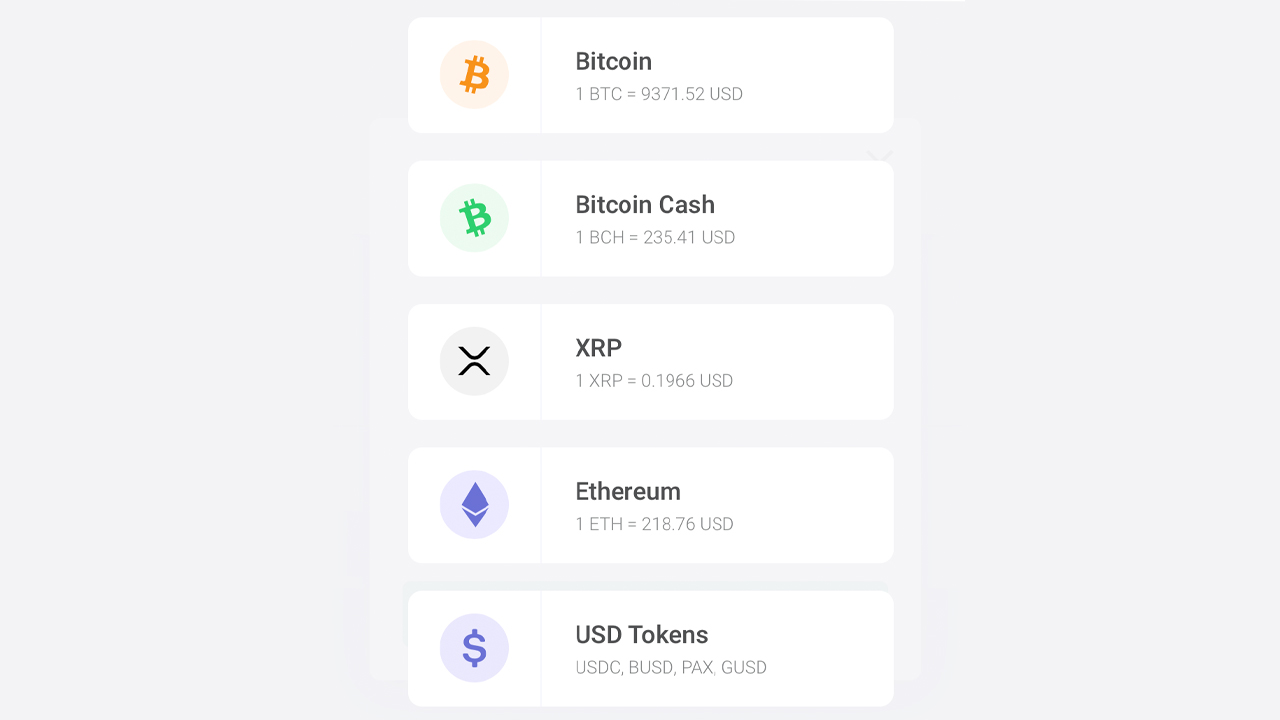Click the USDC, BUSD, PAX, GUSD subtitle

[x=671, y=667]
